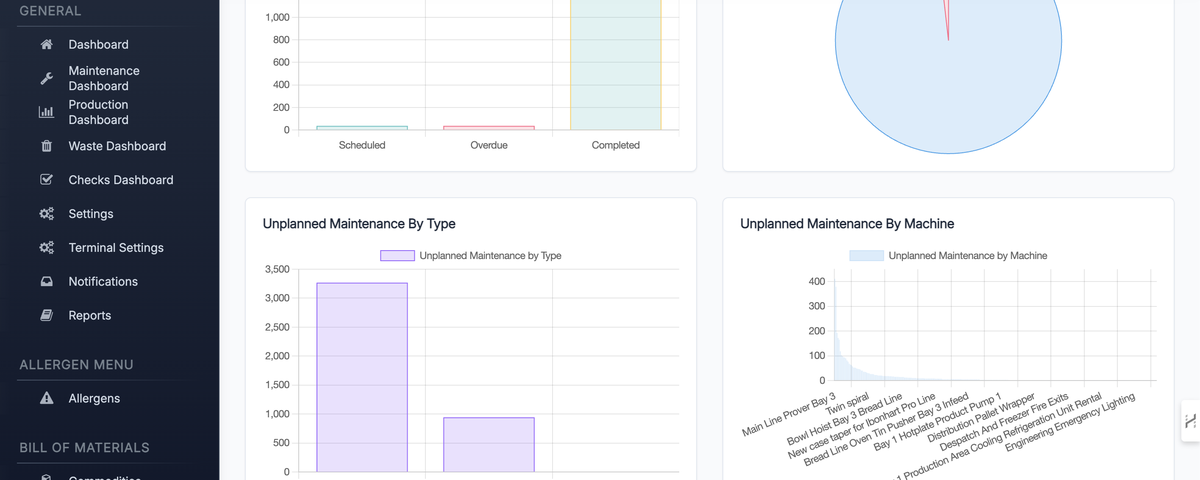This screenshot has height=480, width=1200.
Task: Toggle the Unplanned Maintenance by Type legend
Action: [x=471, y=256]
